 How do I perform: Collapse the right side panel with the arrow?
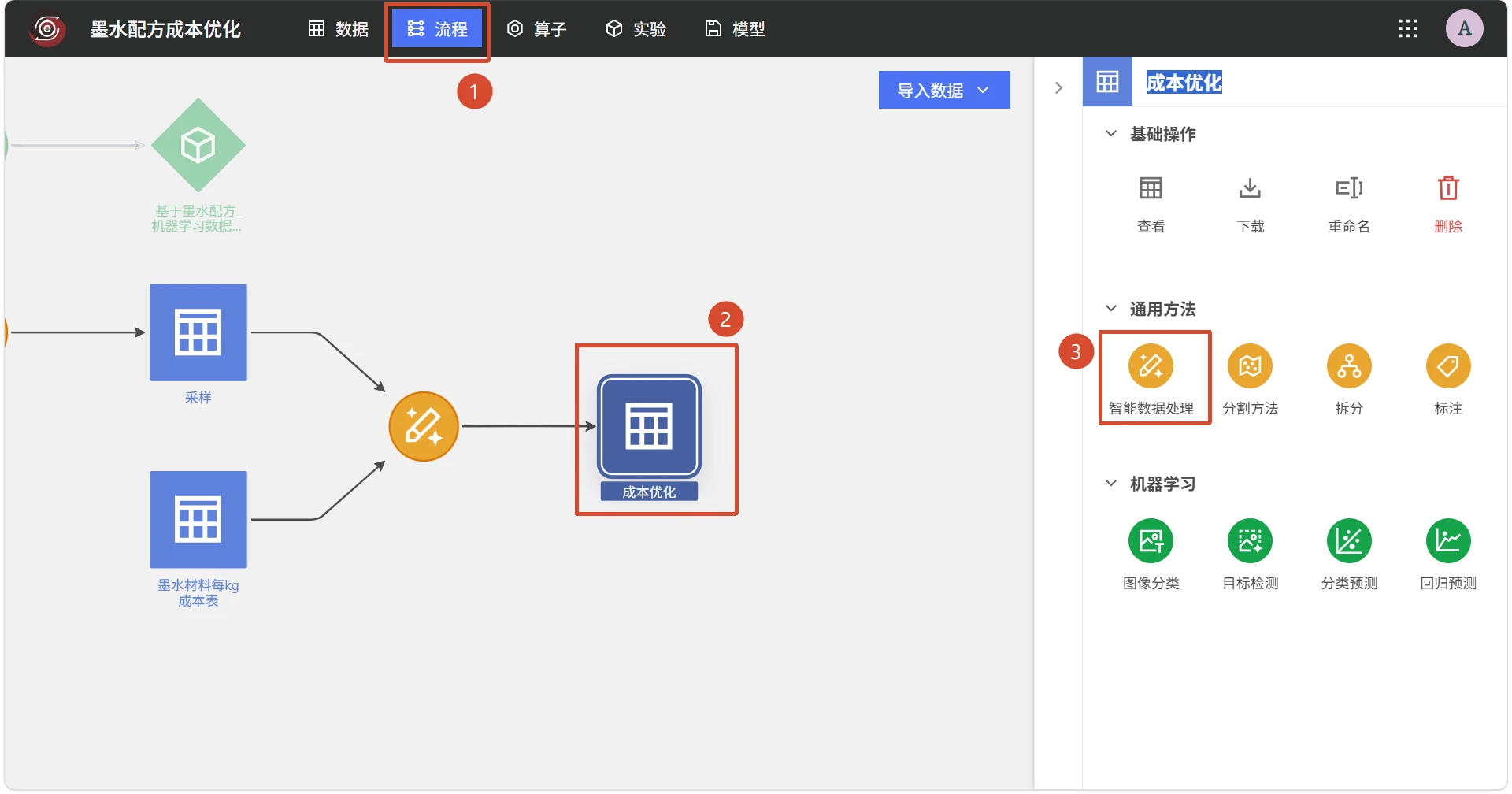[1058, 88]
